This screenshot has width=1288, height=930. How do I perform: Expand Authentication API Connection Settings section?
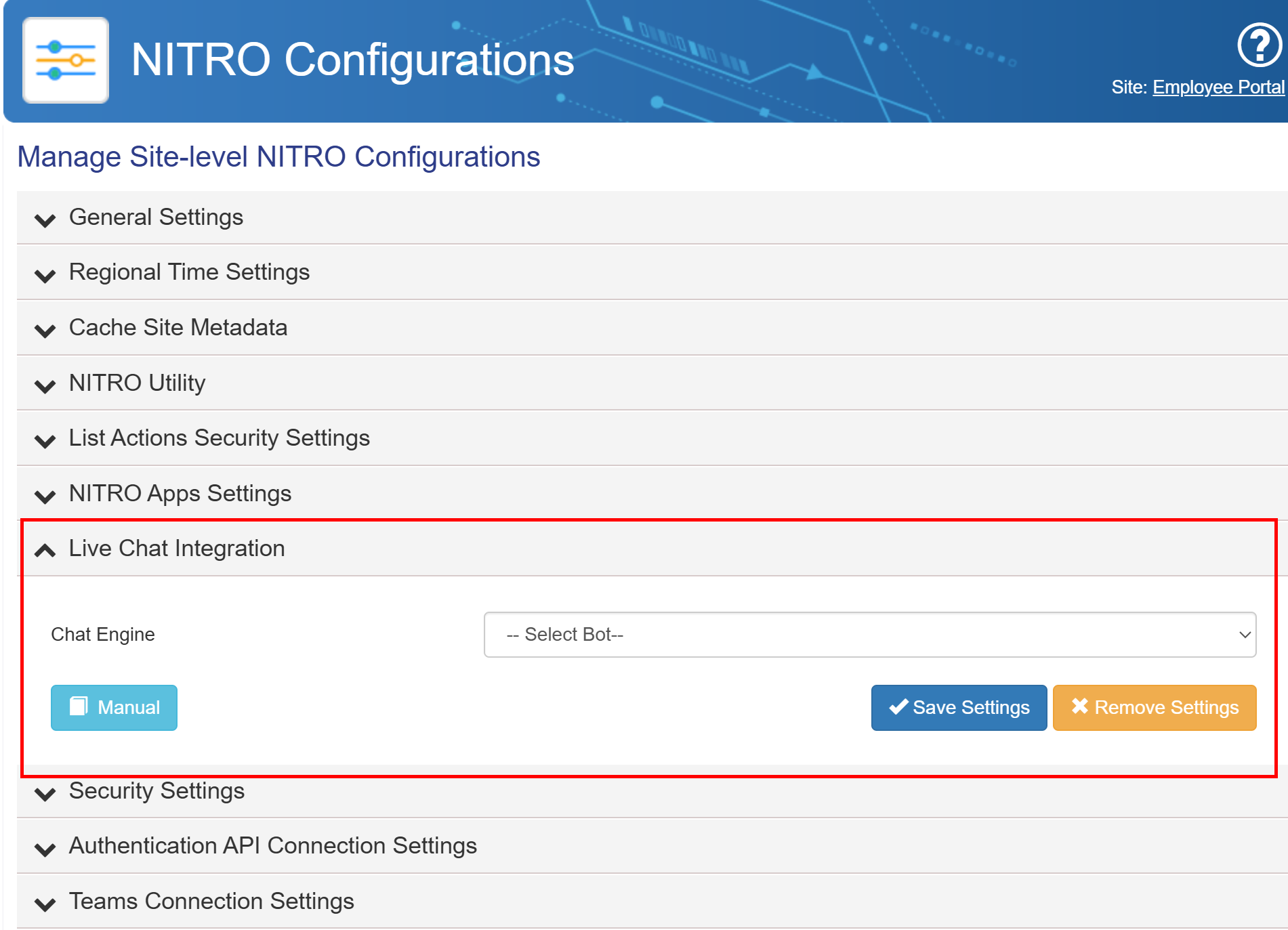(272, 846)
